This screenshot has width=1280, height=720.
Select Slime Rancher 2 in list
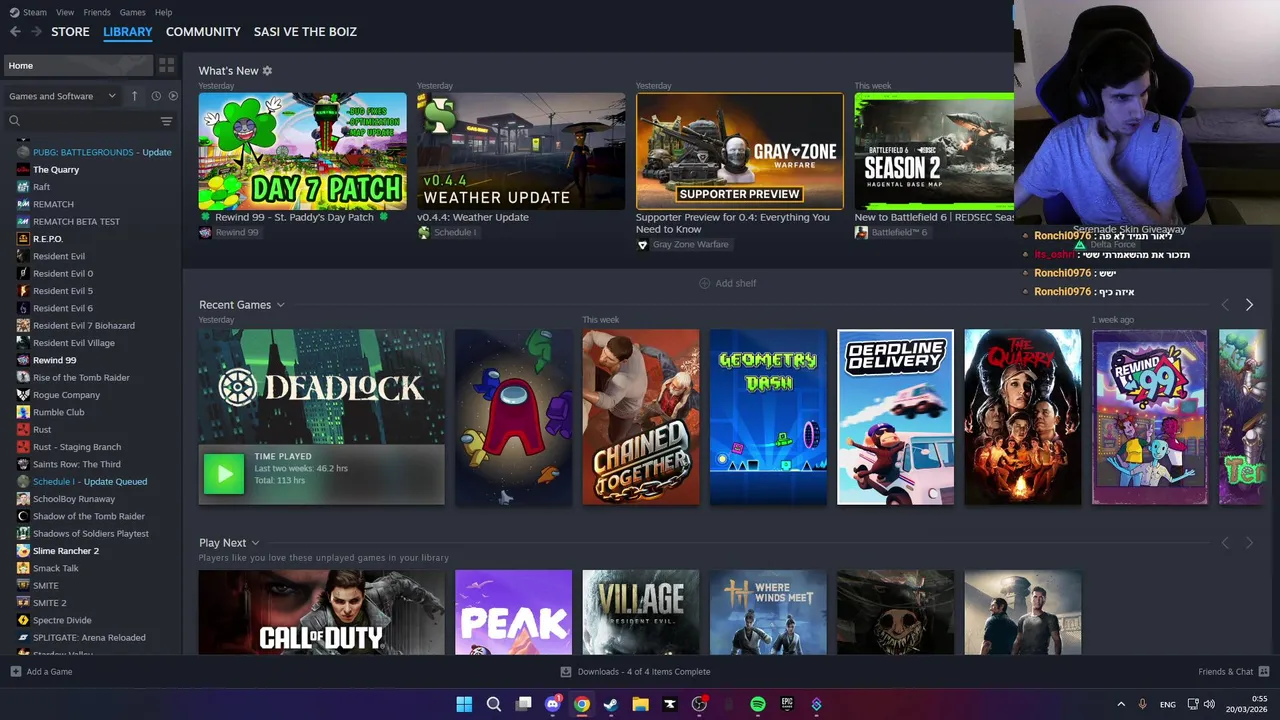[66, 551]
